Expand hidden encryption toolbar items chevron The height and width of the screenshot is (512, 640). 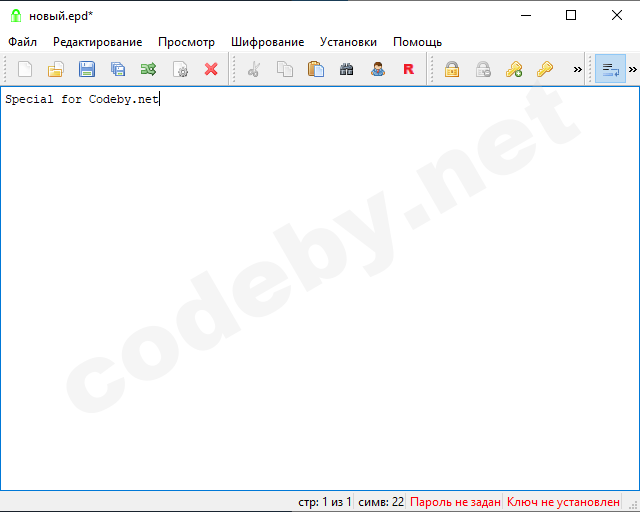point(578,69)
